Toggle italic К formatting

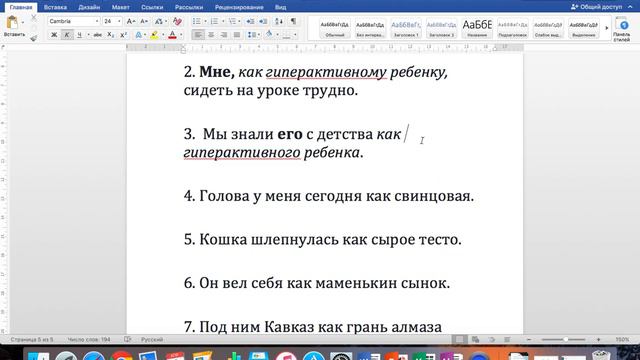pos(67,35)
